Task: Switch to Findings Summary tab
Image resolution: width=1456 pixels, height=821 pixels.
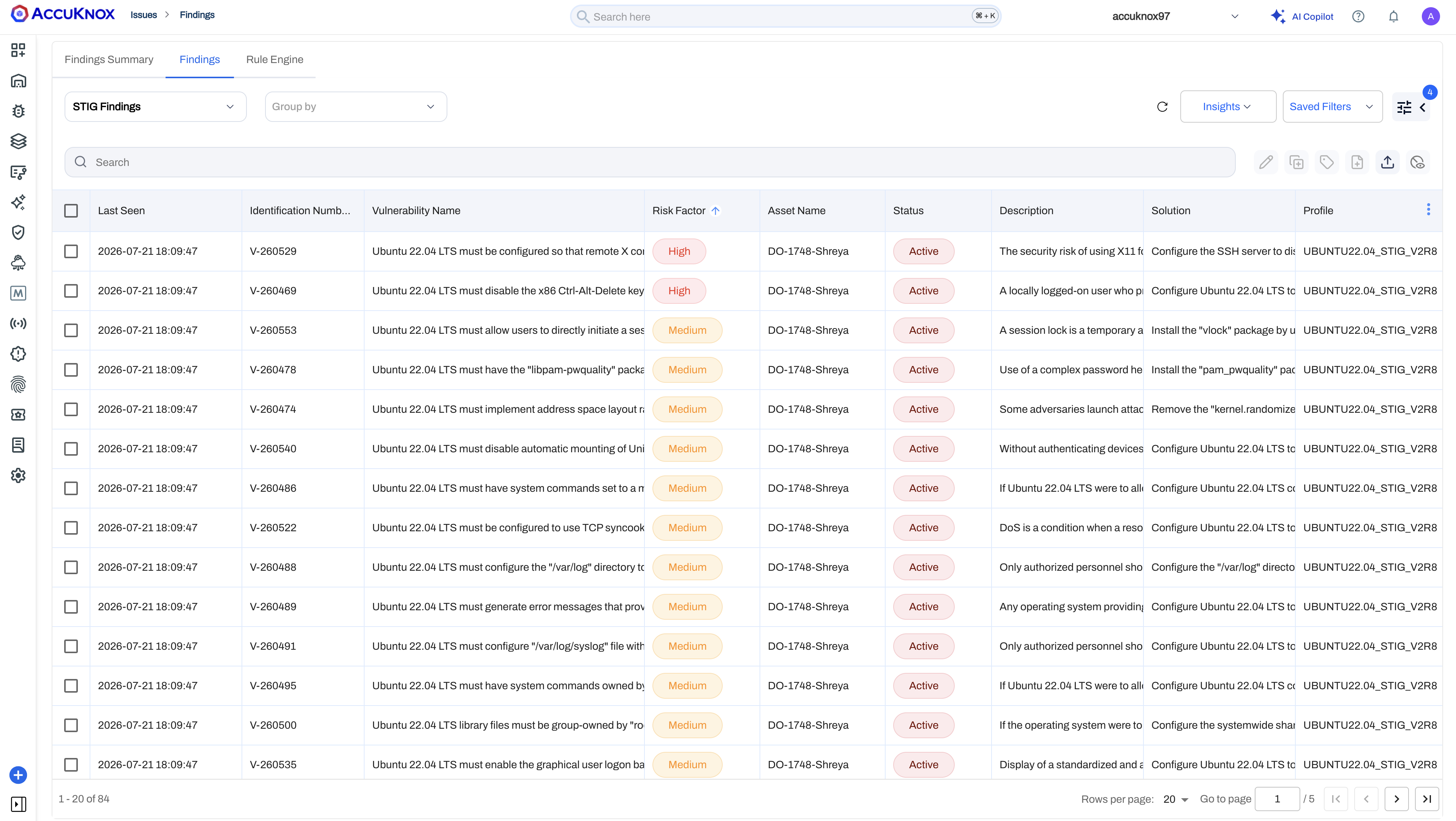Action: point(109,59)
